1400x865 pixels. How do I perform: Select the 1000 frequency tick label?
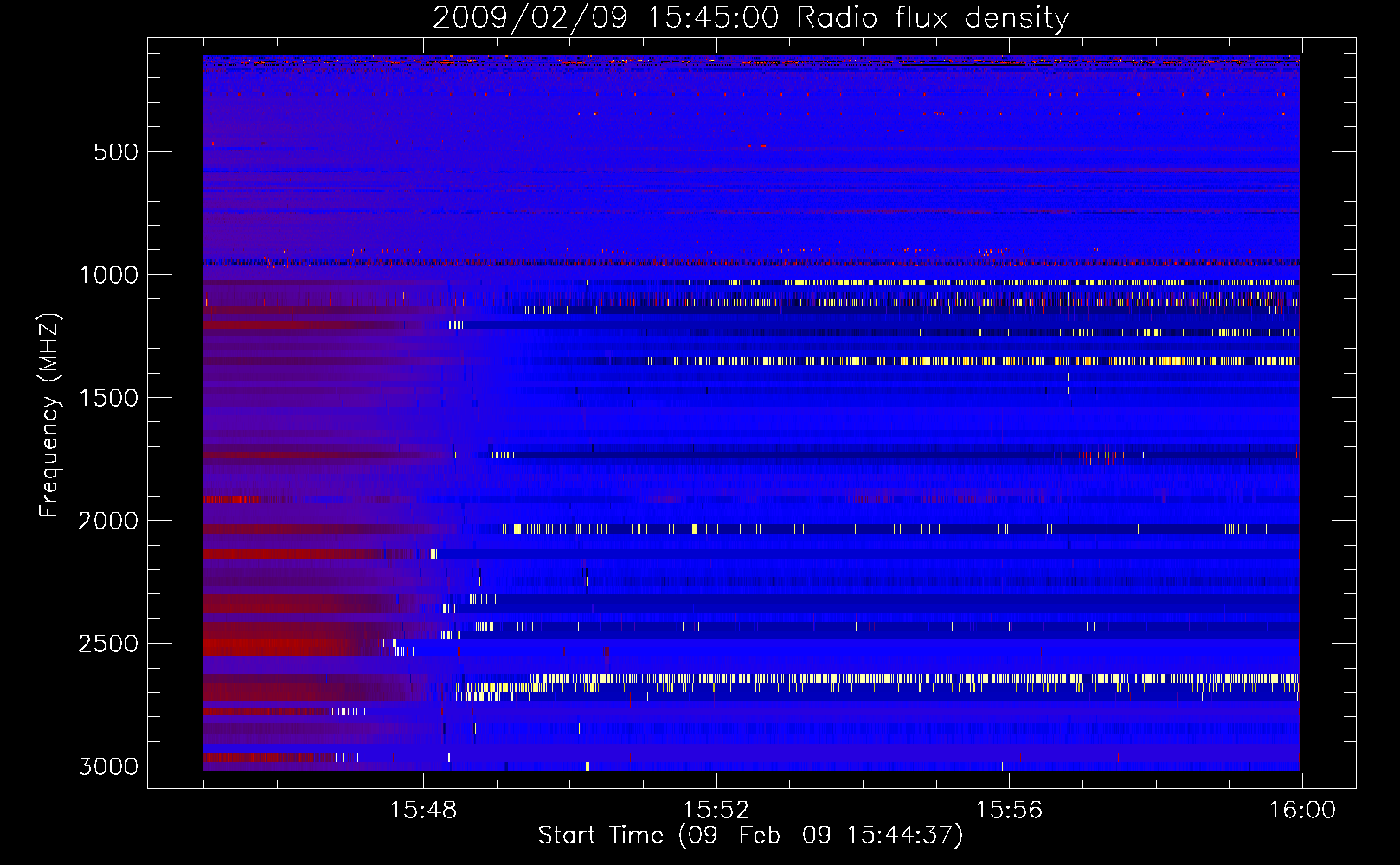tap(109, 275)
